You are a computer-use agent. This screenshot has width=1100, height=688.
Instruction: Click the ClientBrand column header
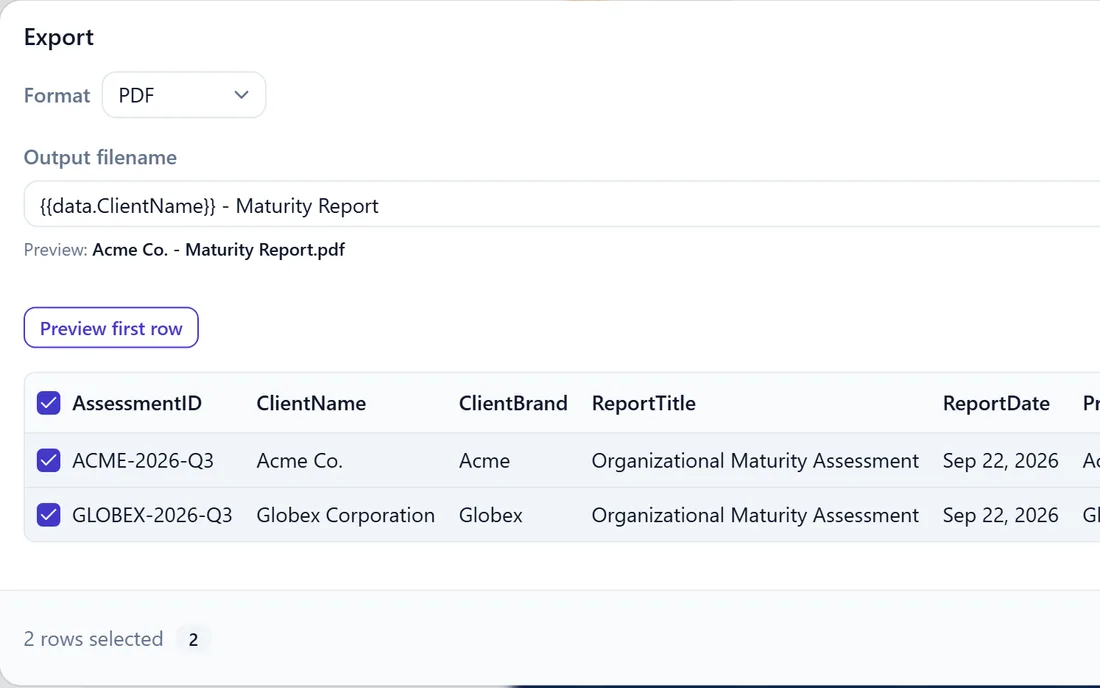point(513,403)
